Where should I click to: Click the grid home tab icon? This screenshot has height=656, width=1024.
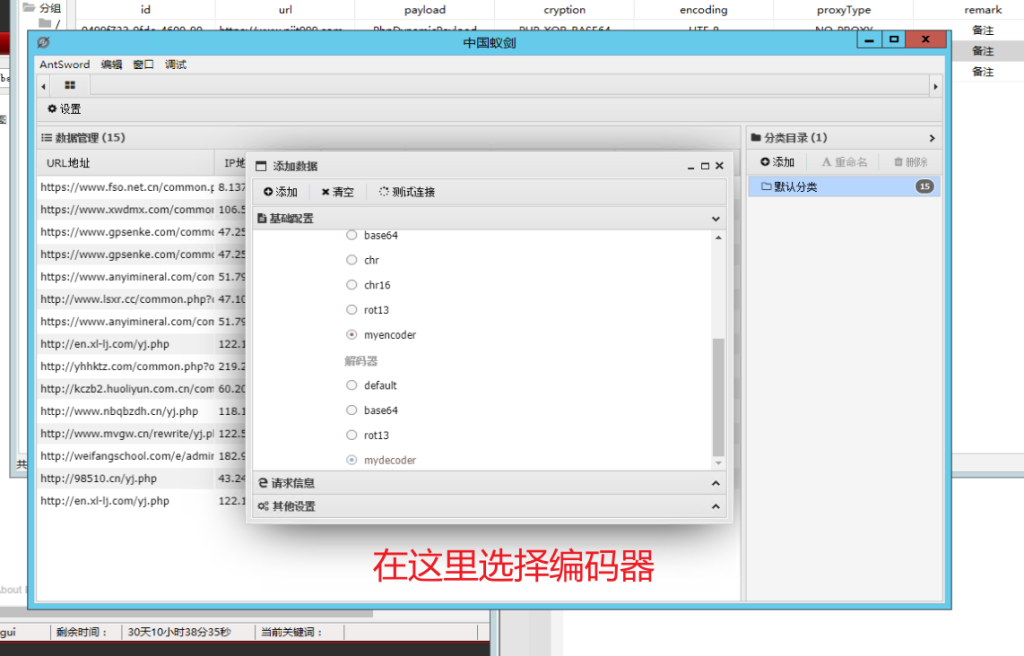coord(70,86)
